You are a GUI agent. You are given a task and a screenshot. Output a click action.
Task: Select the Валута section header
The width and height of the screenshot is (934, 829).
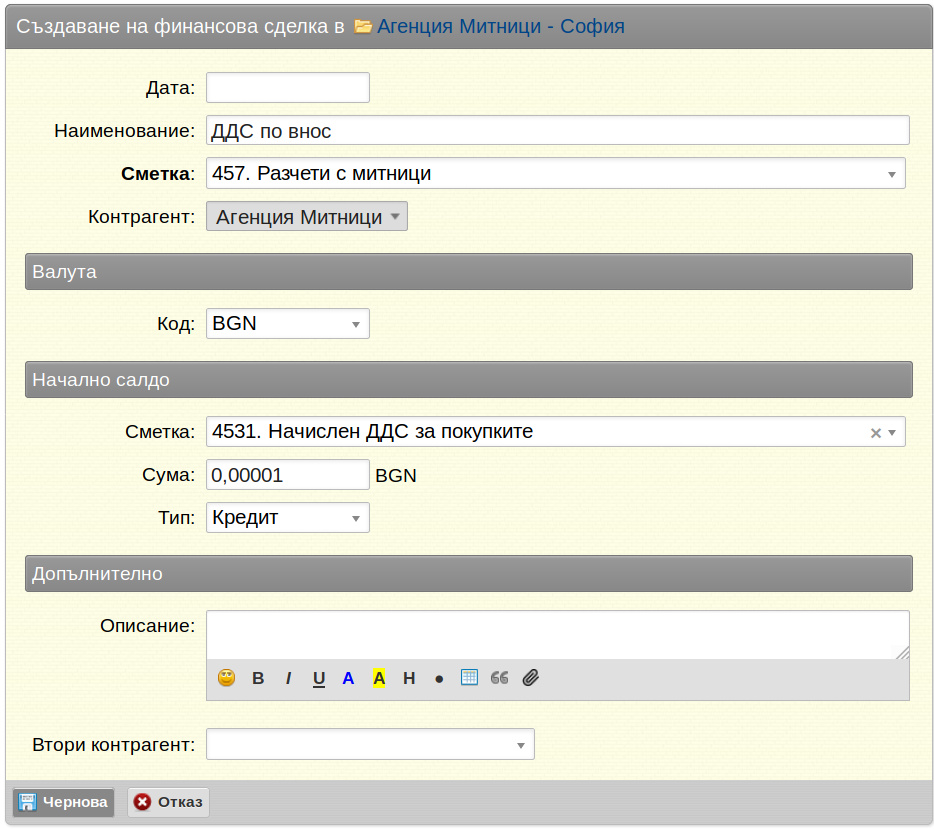(469, 272)
